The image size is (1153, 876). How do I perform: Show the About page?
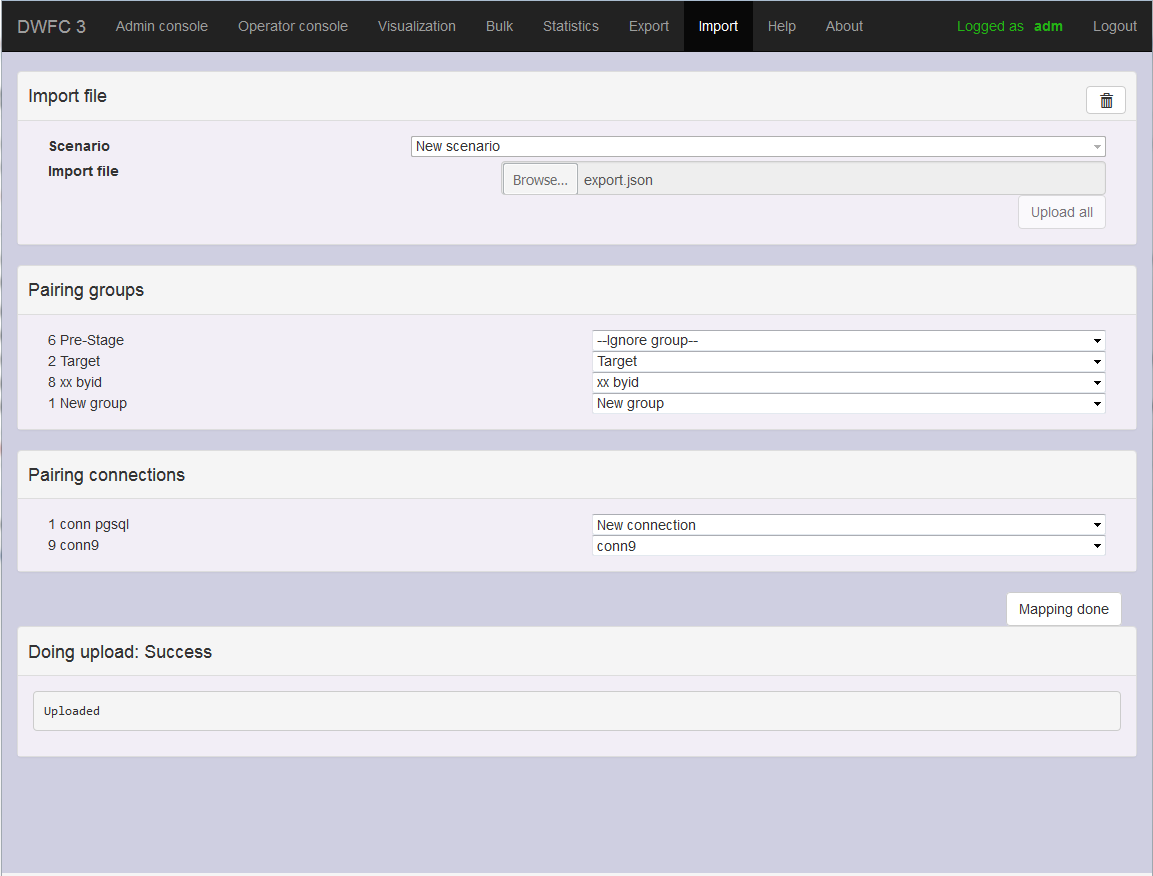pos(844,26)
